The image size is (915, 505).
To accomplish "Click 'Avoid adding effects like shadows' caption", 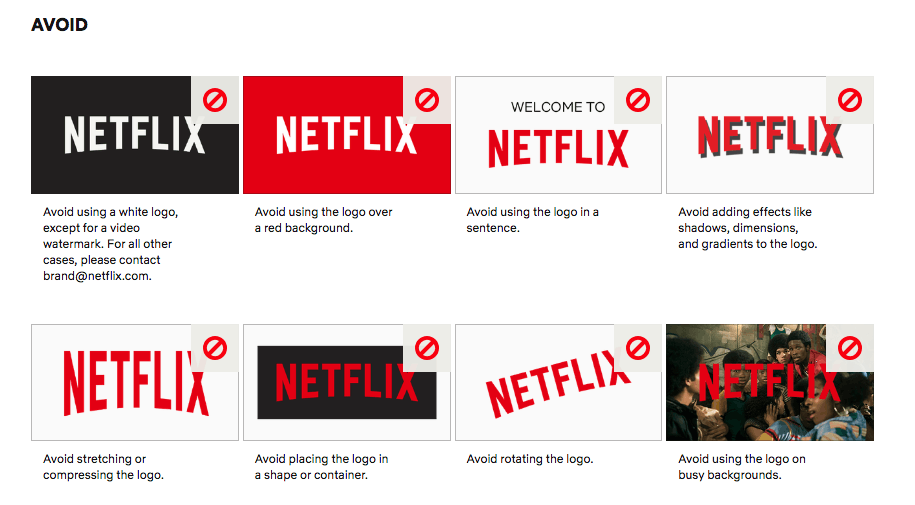I will (x=748, y=228).
